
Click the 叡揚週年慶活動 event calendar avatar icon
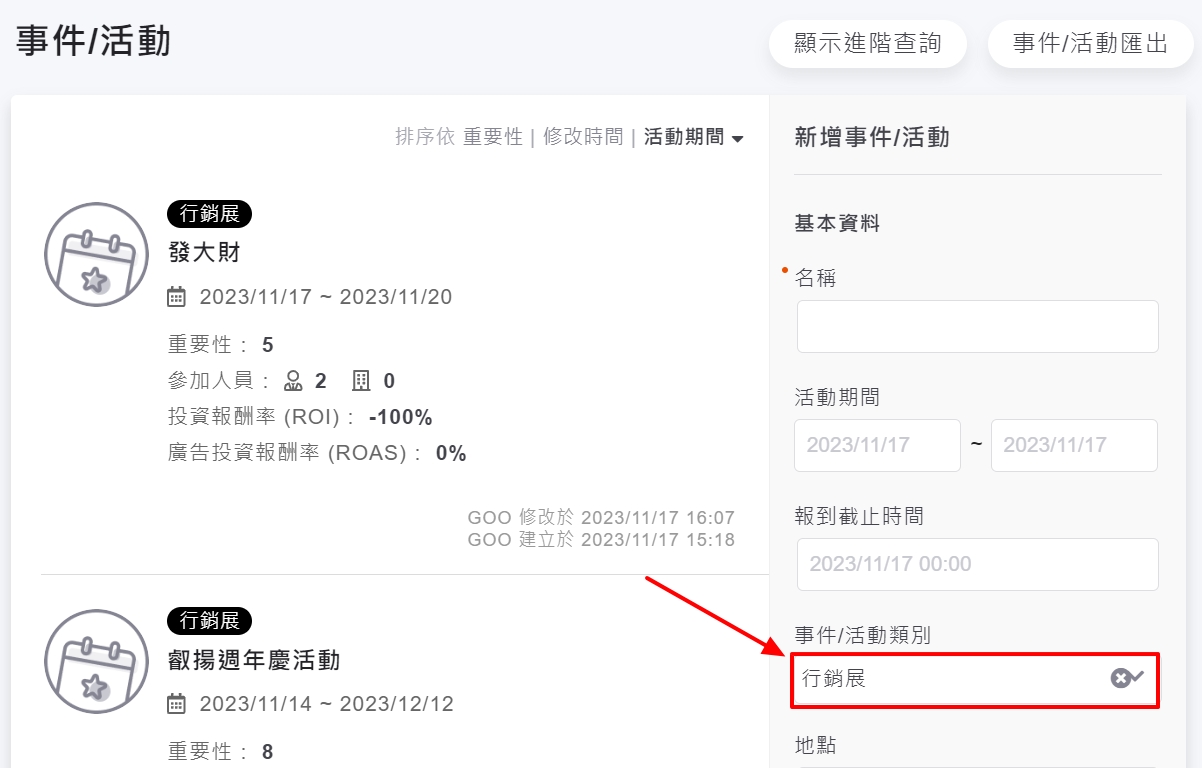pyautogui.click(x=96, y=661)
